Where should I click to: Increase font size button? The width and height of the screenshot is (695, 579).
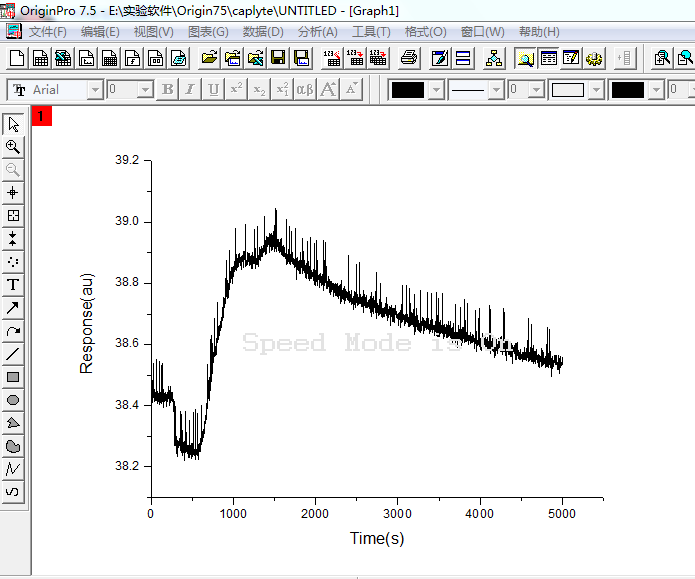tap(328, 90)
